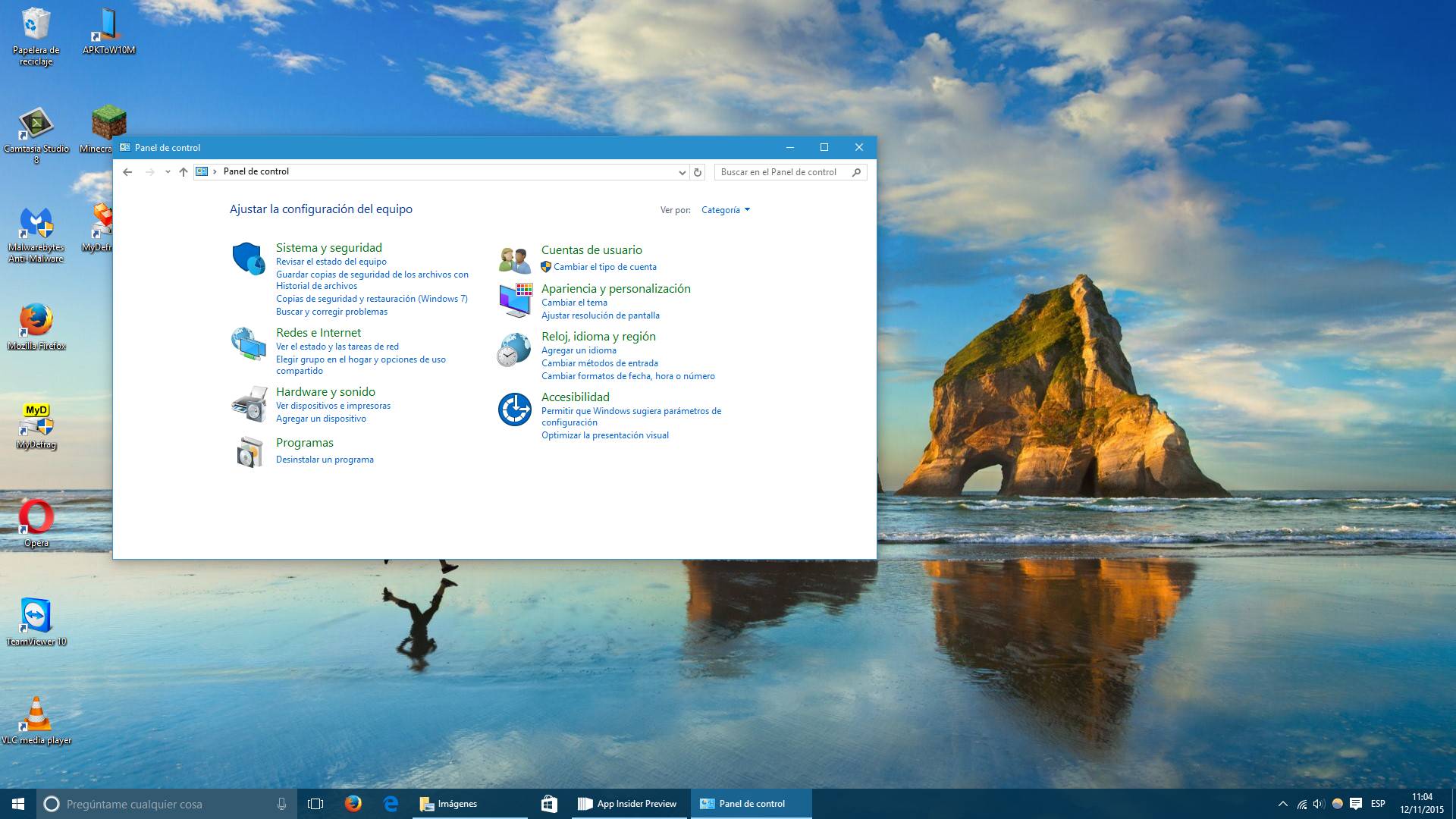Viewport: 1456px width, 819px height.
Task: Expand the address bar history dropdown
Action: click(682, 172)
